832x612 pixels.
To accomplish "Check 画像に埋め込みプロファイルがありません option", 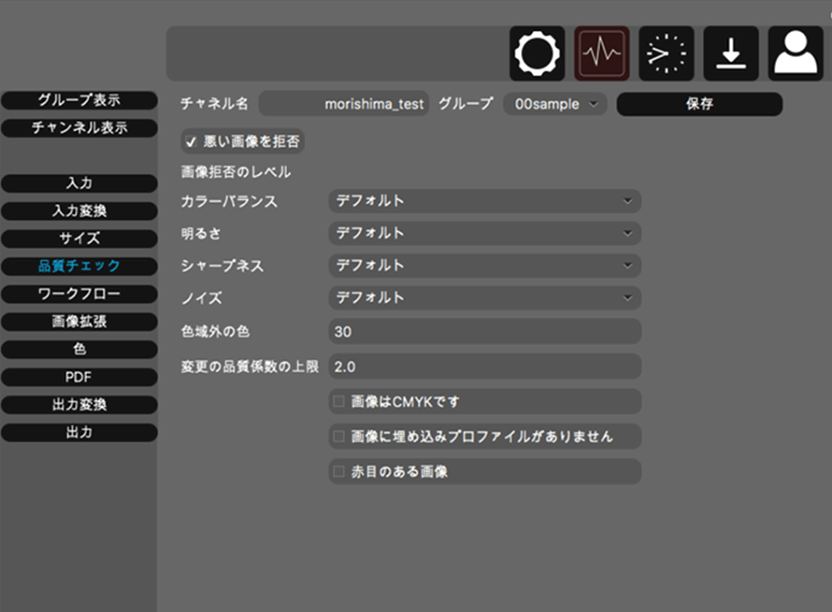I will click(x=338, y=436).
